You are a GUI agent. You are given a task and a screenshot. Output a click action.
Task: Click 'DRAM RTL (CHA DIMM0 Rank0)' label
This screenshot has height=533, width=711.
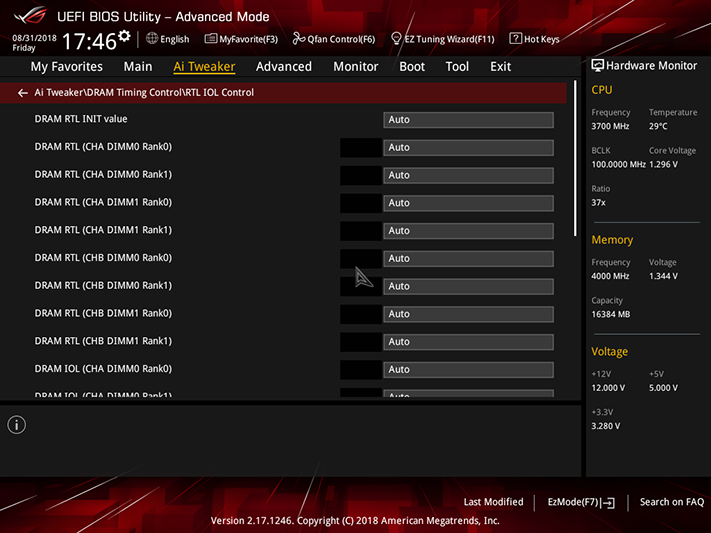[103, 147]
